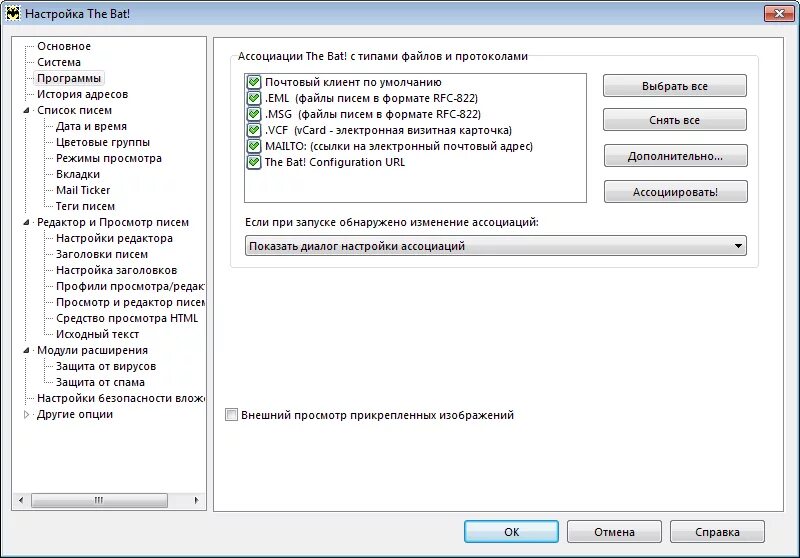Click the 'Отмена' button

tap(614, 531)
